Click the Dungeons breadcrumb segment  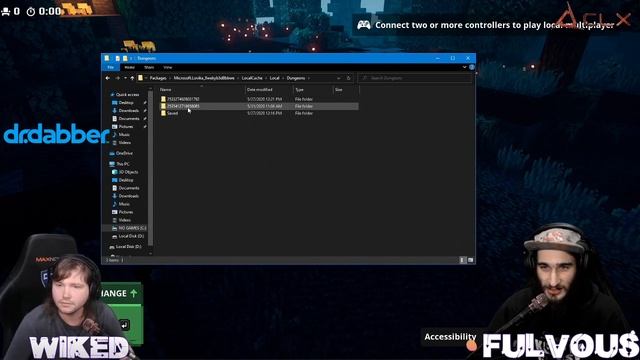[296, 78]
